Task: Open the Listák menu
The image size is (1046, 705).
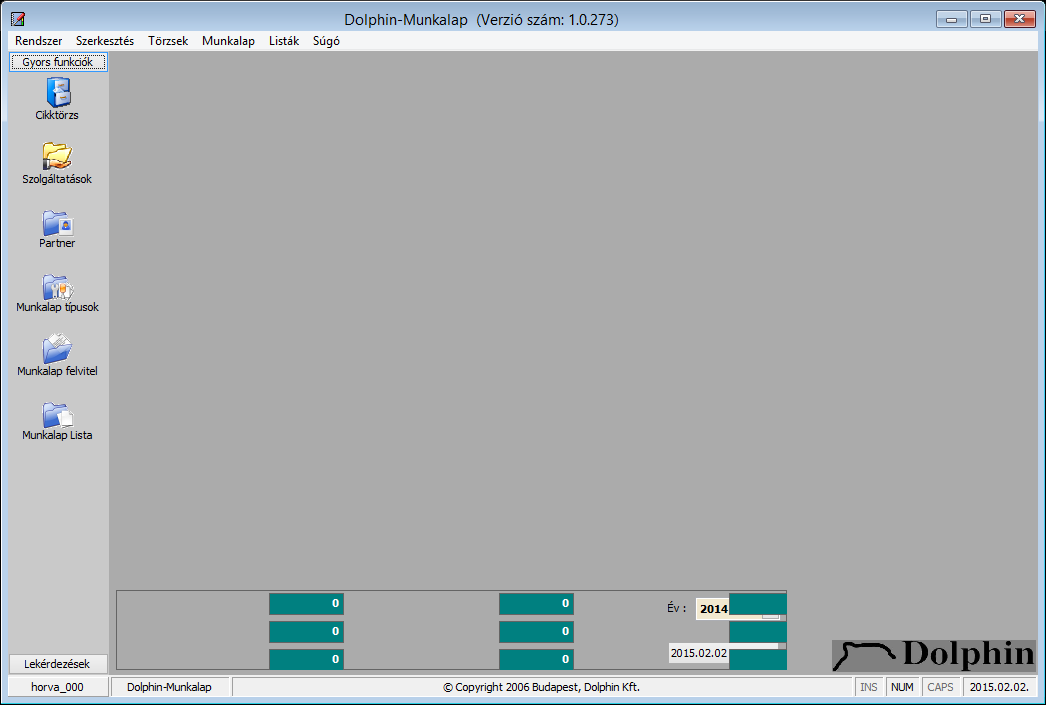Action: [x=284, y=41]
